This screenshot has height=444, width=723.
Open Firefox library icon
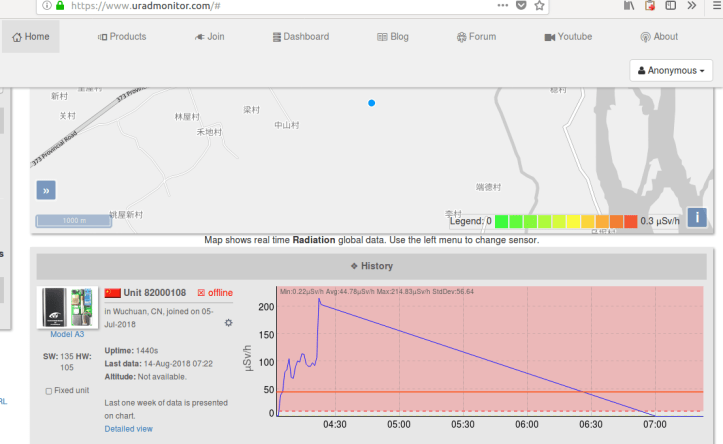pyautogui.click(x=628, y=5)
